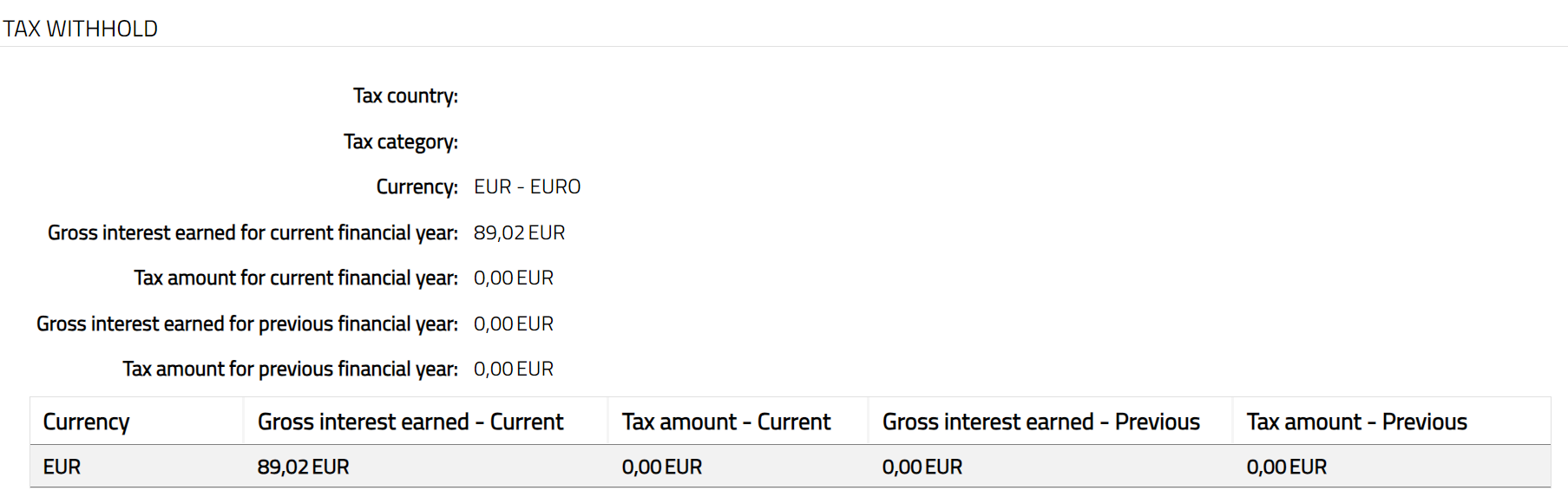Click the Tax category label
The image size is (1568, 497).
coord(400,141)
